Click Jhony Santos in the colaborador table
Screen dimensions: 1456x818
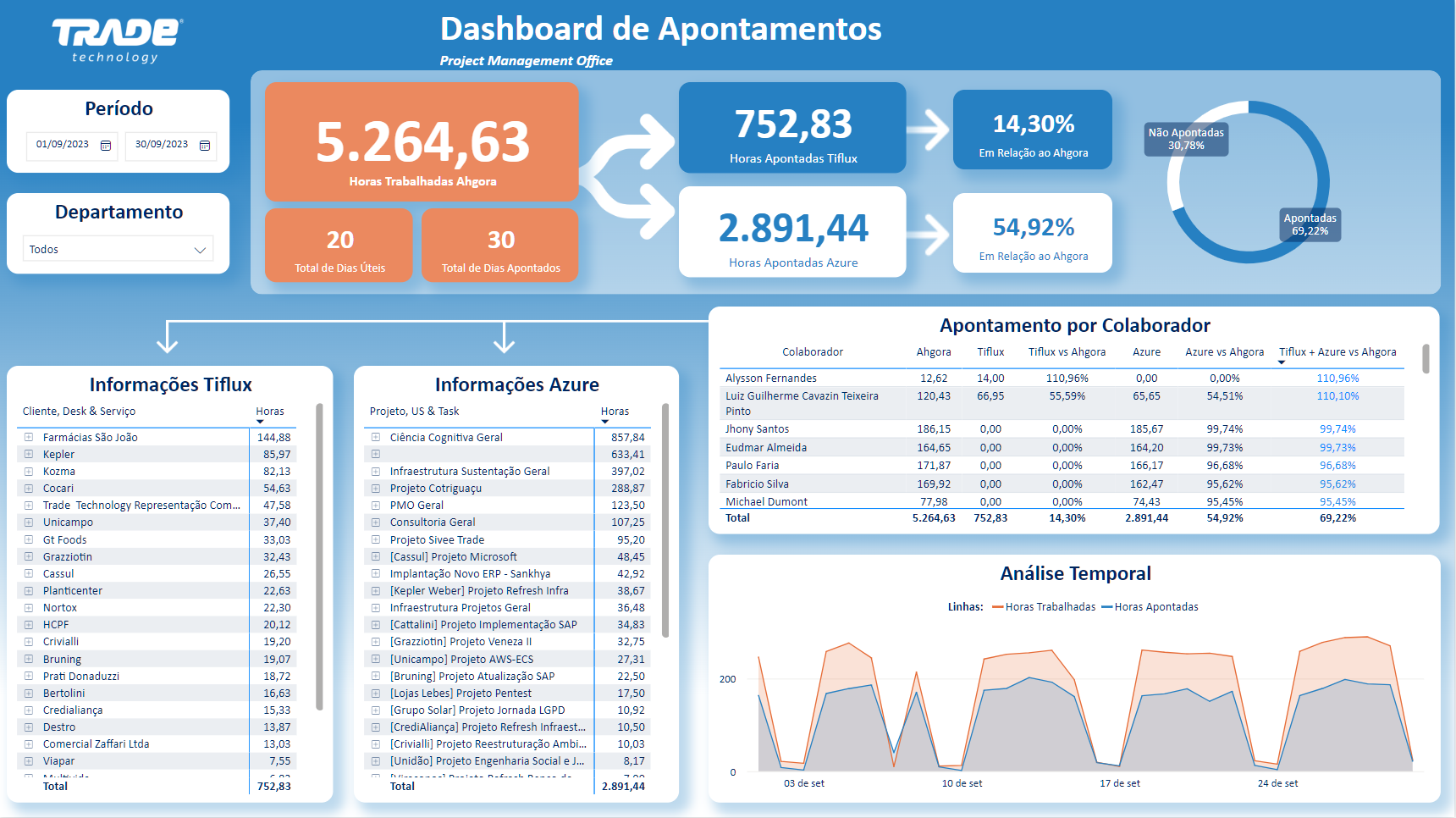pyautogui.click(x=759, y=428)
